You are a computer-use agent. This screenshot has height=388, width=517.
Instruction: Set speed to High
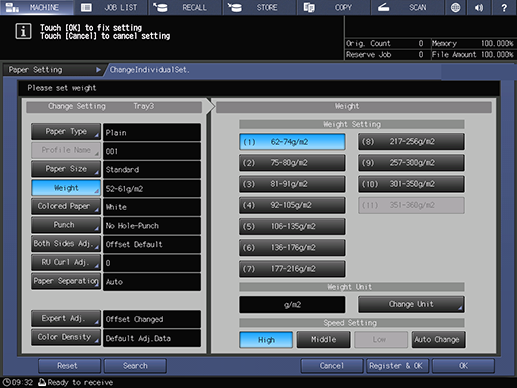(x=266, y=340)
